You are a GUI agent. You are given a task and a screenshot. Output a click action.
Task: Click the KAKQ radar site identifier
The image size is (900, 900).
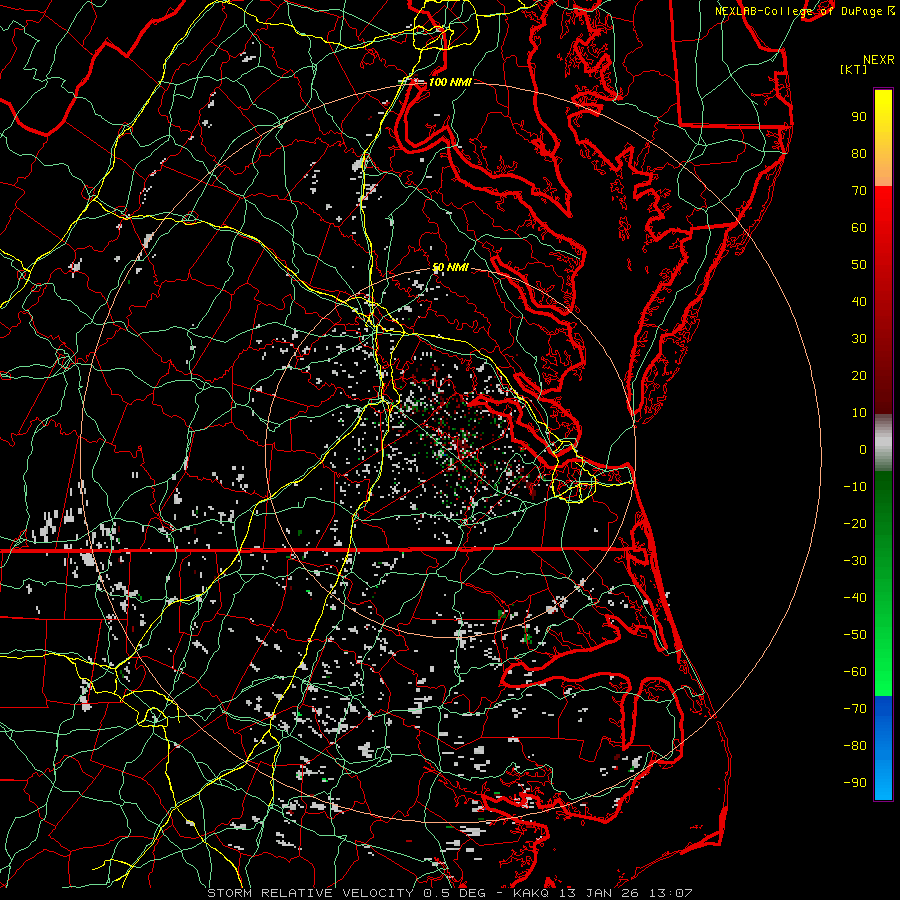[531, 893]
